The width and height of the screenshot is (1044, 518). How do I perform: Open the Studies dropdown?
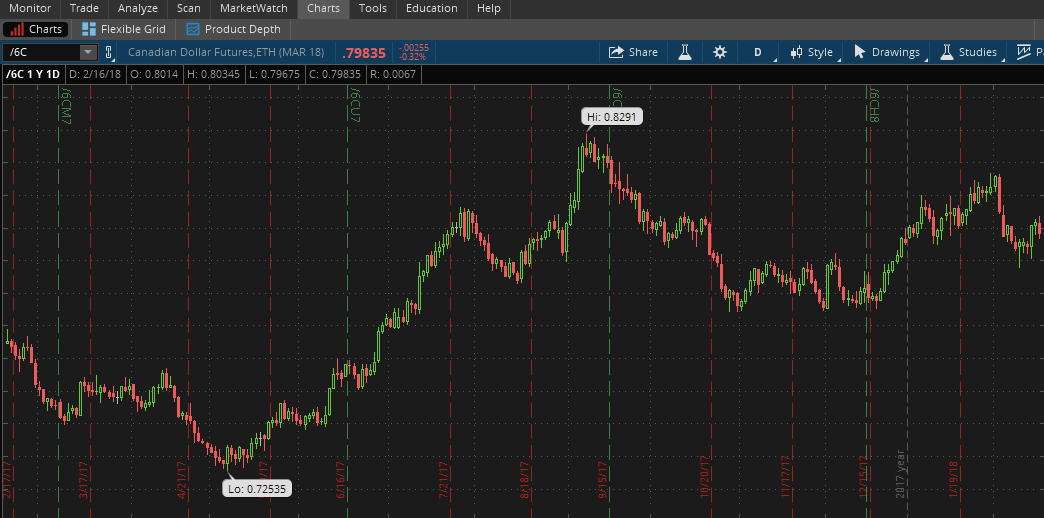coord(969,52)
